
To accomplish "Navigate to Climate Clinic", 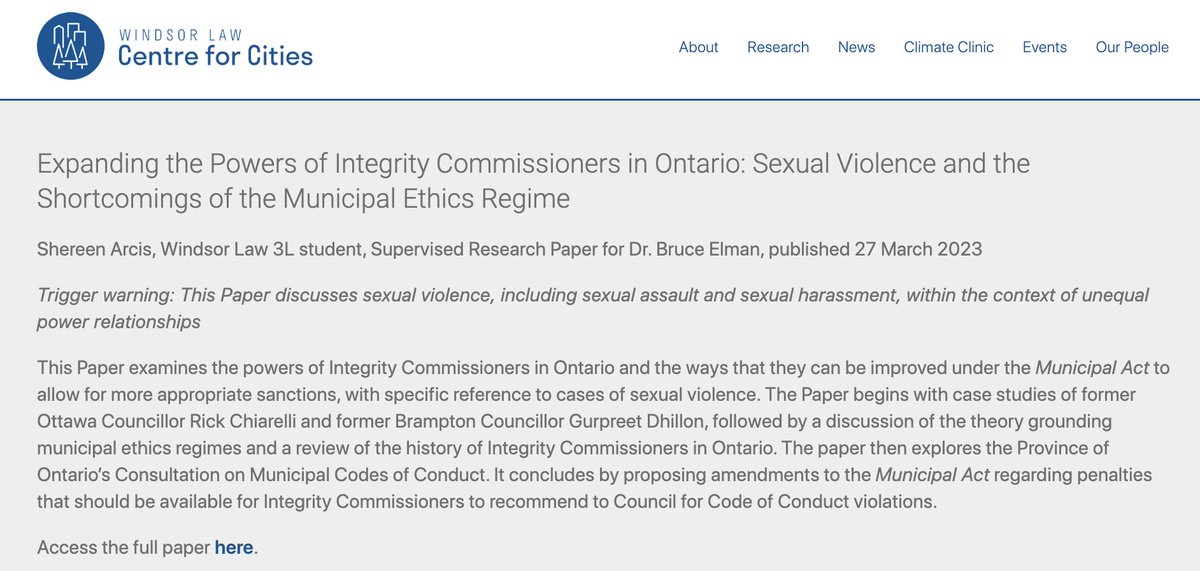I will [949, 47].
